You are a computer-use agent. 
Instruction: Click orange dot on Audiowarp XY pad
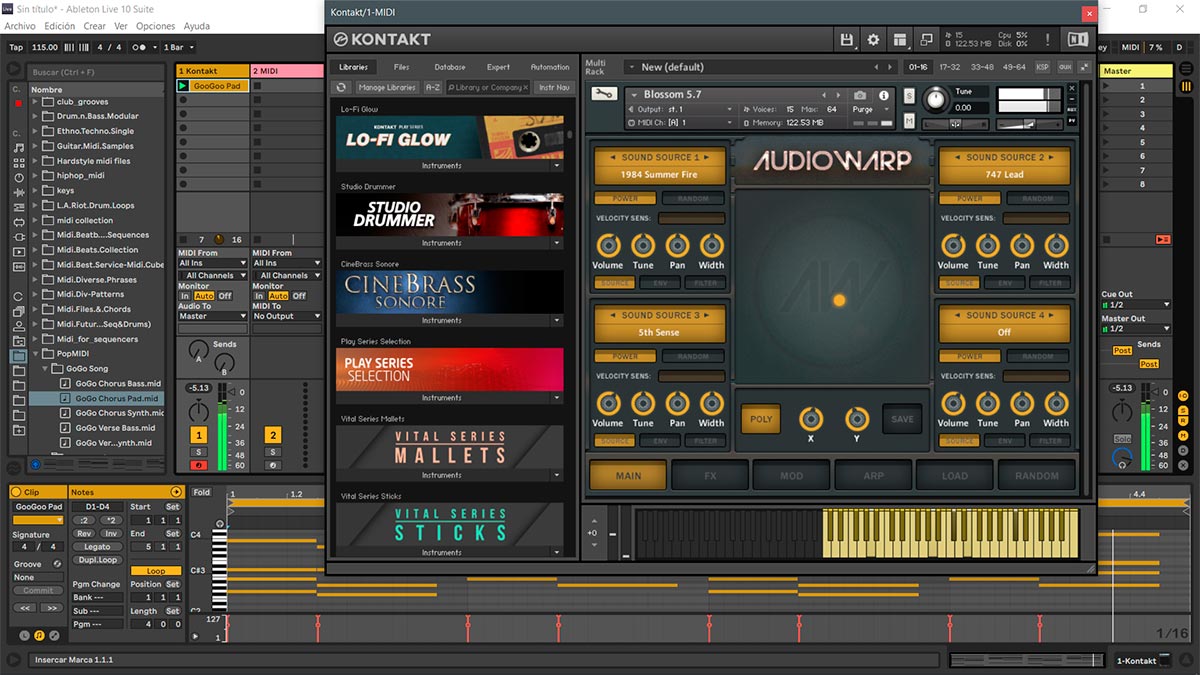coord(839,300)
